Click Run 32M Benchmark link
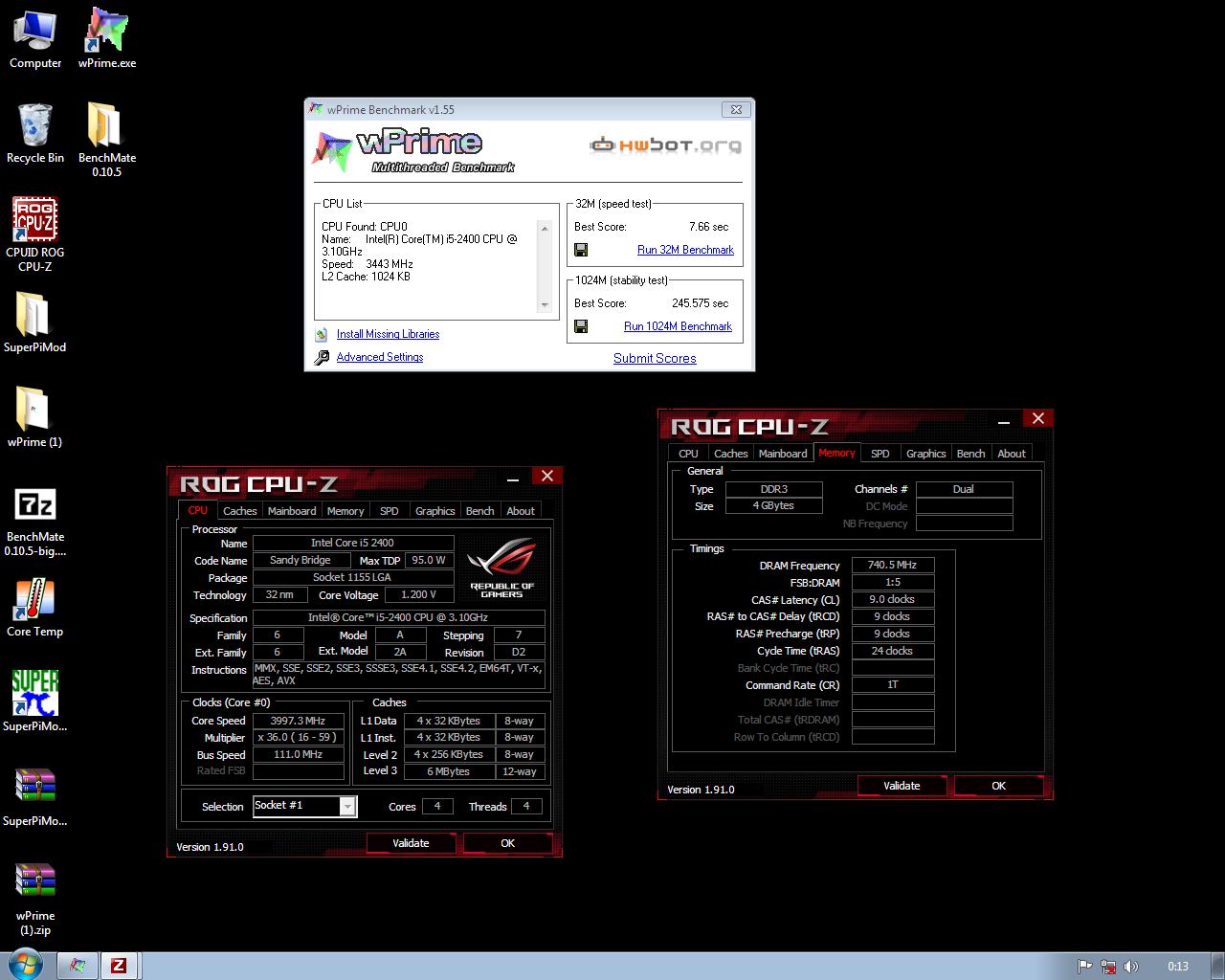1225x980 pixels. point(685,250)
